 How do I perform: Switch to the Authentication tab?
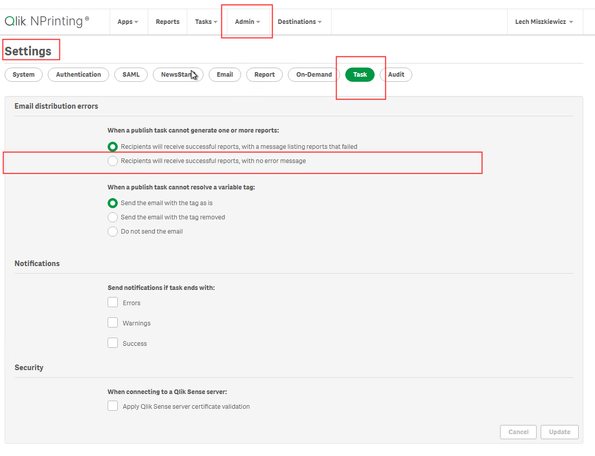point(79,74)
